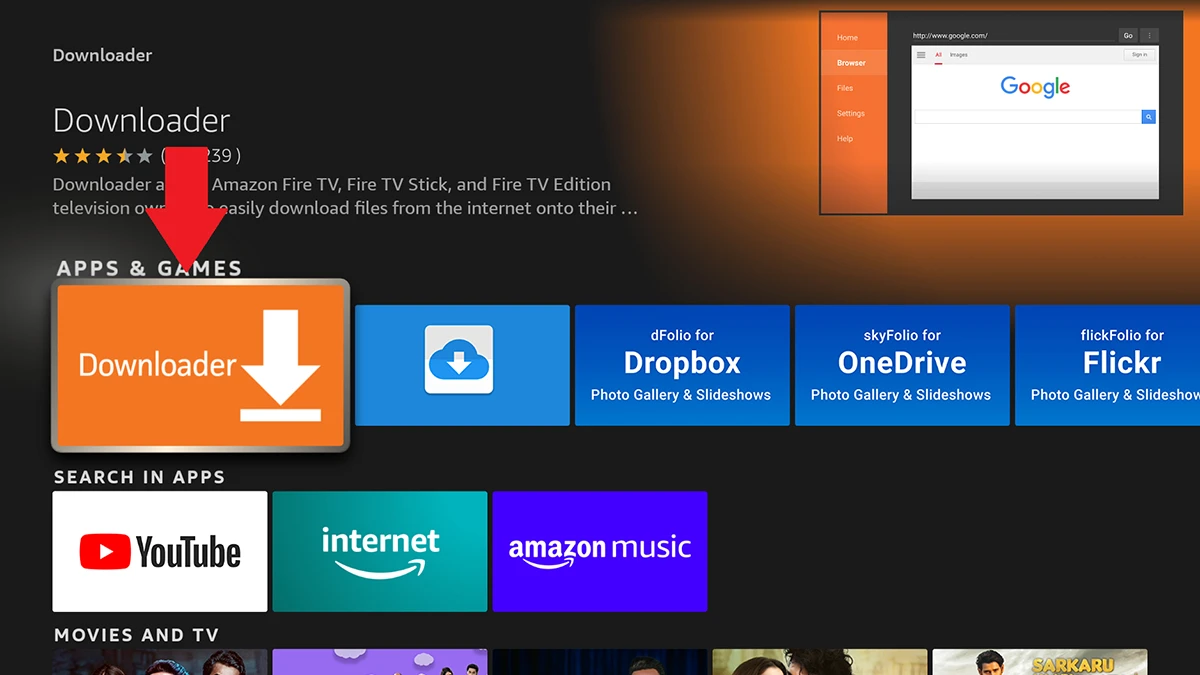Image resolution: width=1200 pixels, height=675 pixels.
Task: Click the MOVIES AND TV heading
Action: click(136, 635)
